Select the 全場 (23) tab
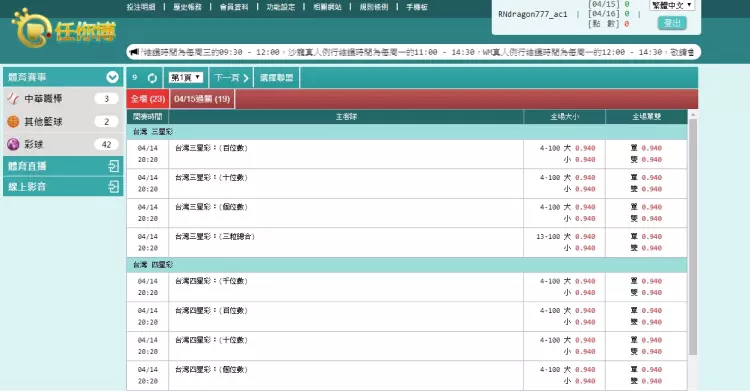The image size is (750, 392). point(148,99)
